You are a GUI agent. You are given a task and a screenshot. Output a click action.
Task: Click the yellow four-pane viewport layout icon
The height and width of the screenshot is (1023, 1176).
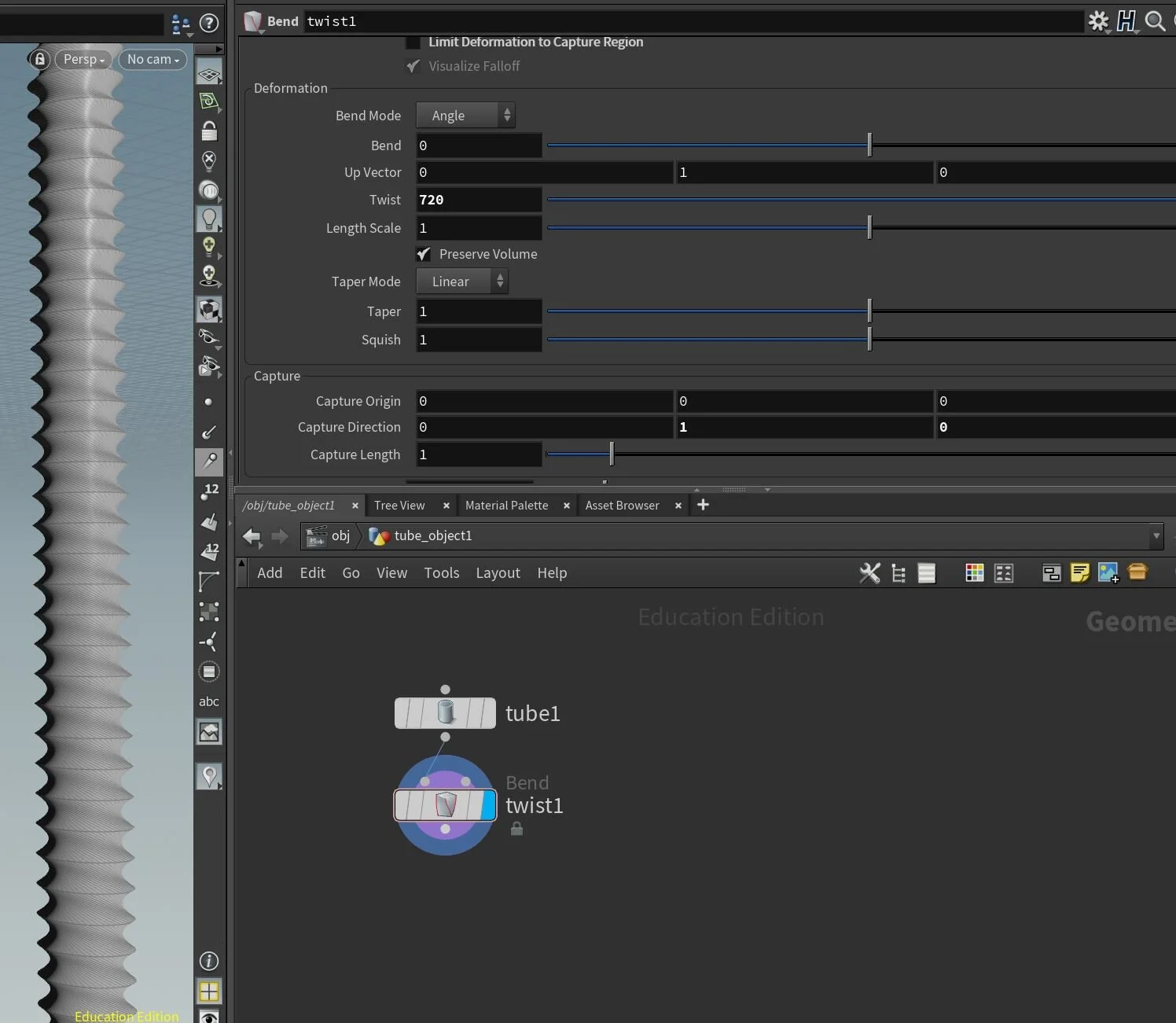pos(208,992)
